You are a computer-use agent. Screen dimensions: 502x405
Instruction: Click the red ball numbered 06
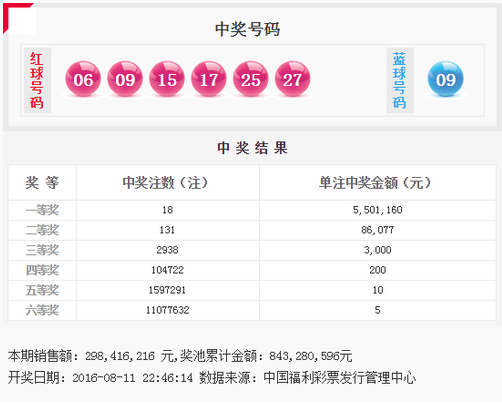tap(83, 79)
